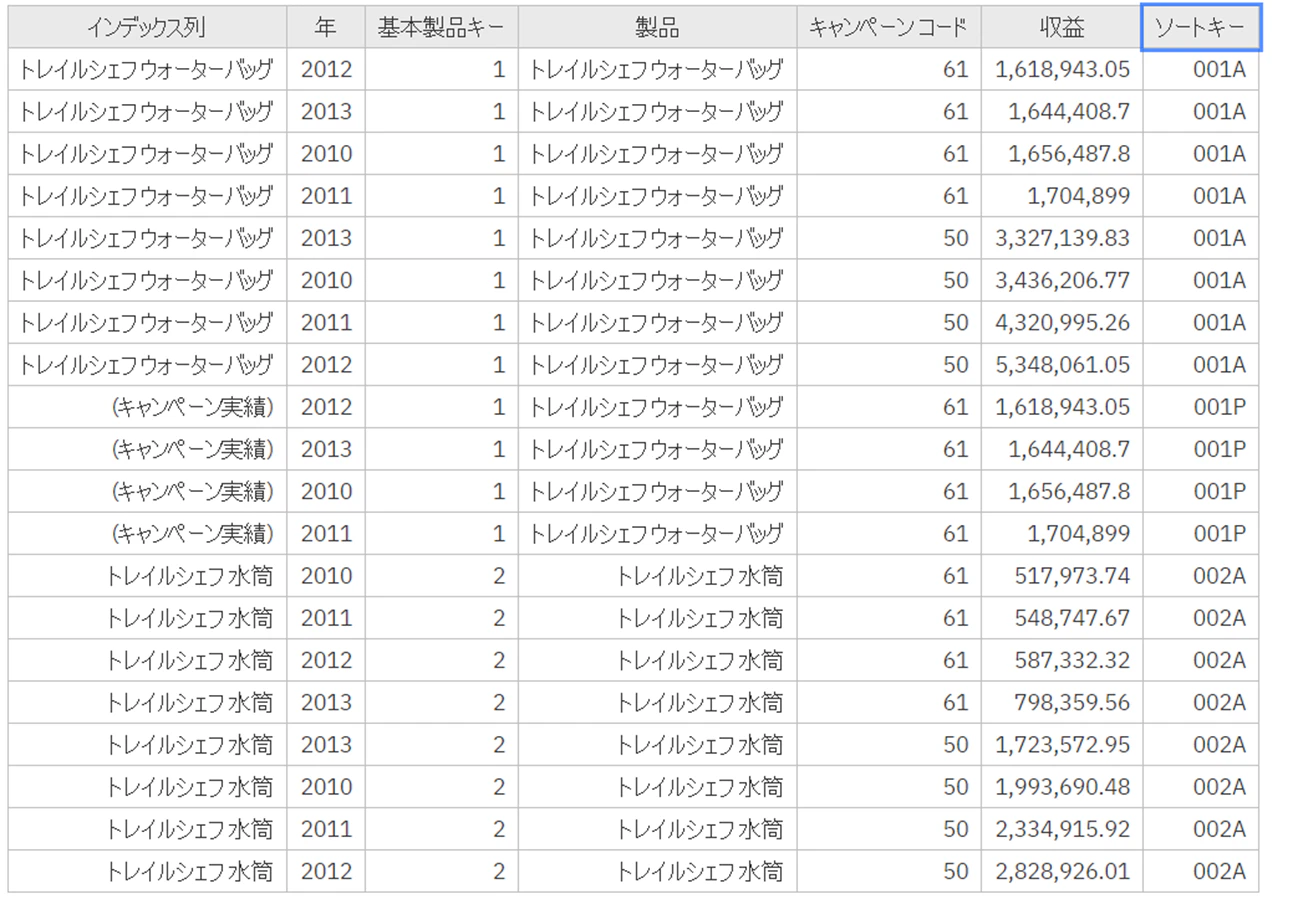Viewport: 1298px width, 920px height.
Task: Select product key 2 in the 1,993,690.48 row
Action: click(x=499, y=787)
